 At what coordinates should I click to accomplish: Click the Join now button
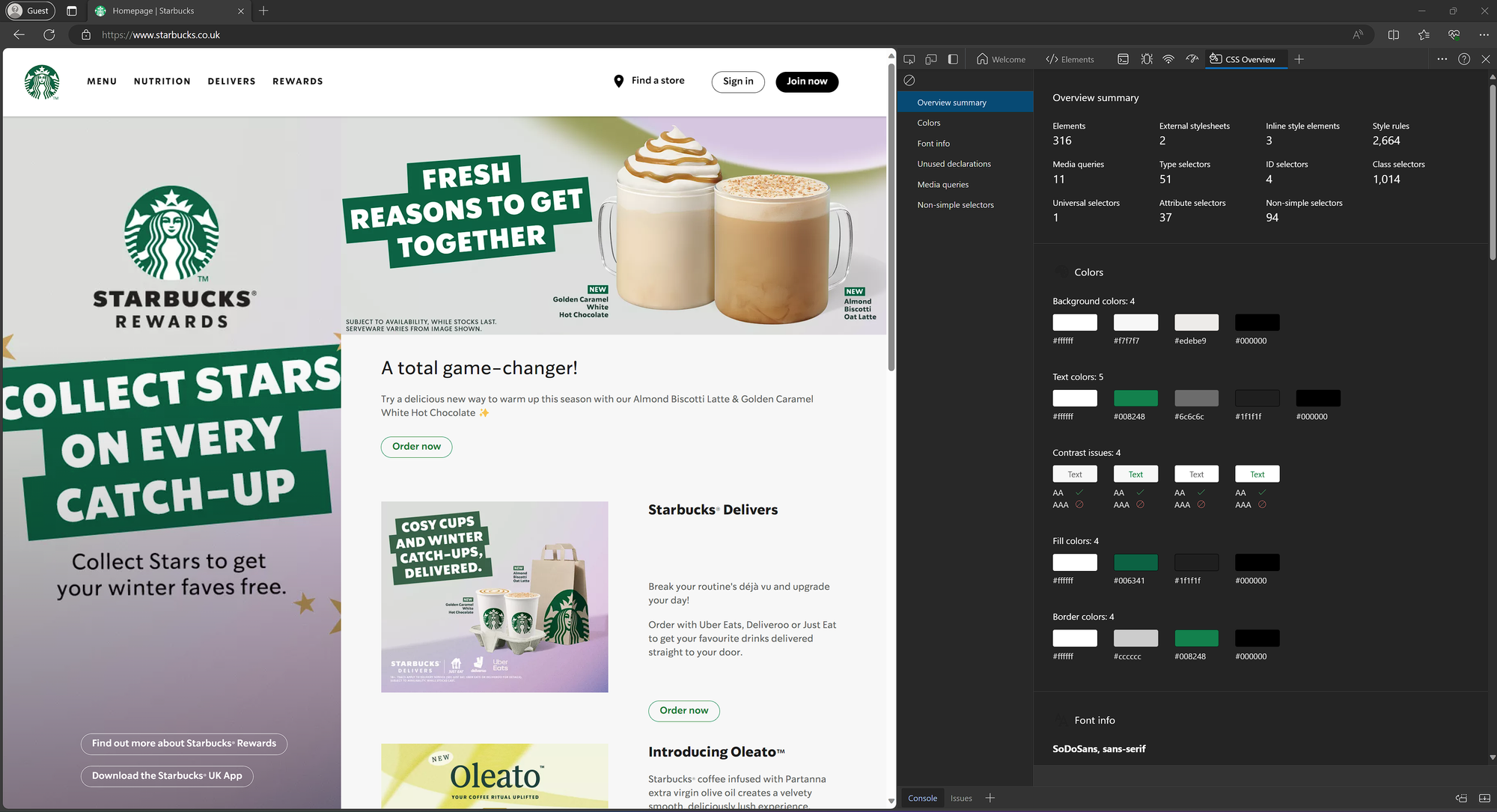(807, 82)
